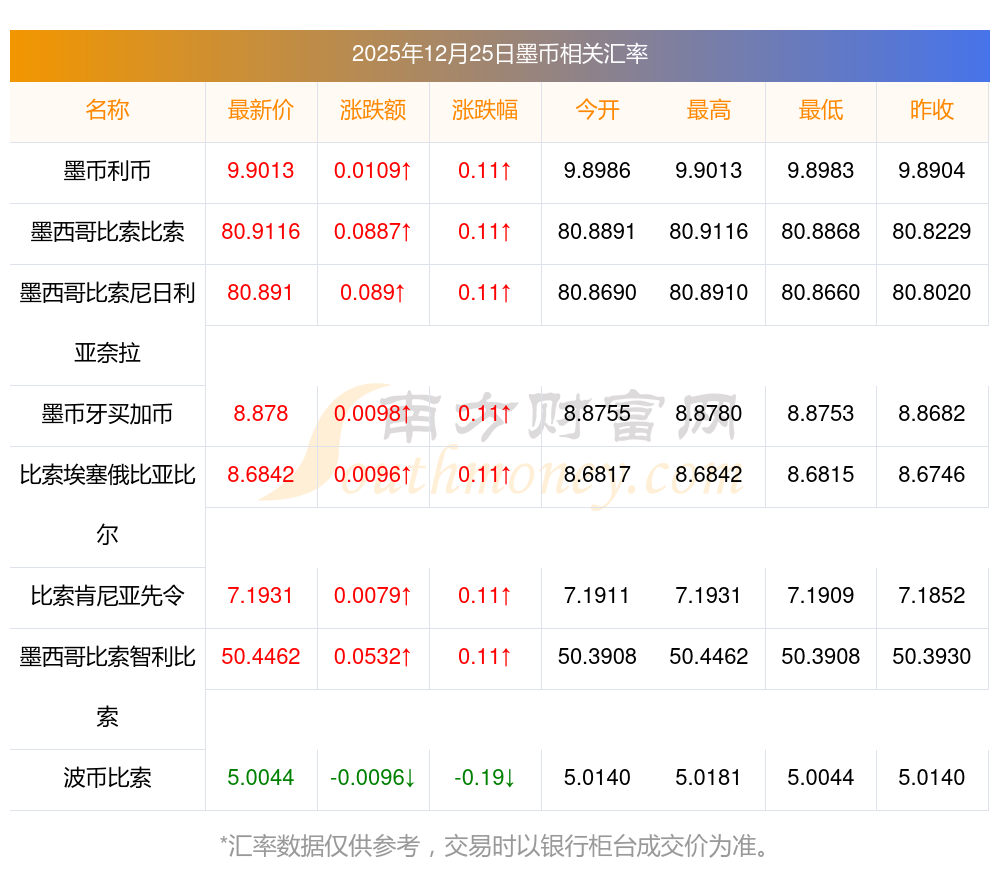Click the 名称 column header

pyautogui.click(x=107, y=110)
